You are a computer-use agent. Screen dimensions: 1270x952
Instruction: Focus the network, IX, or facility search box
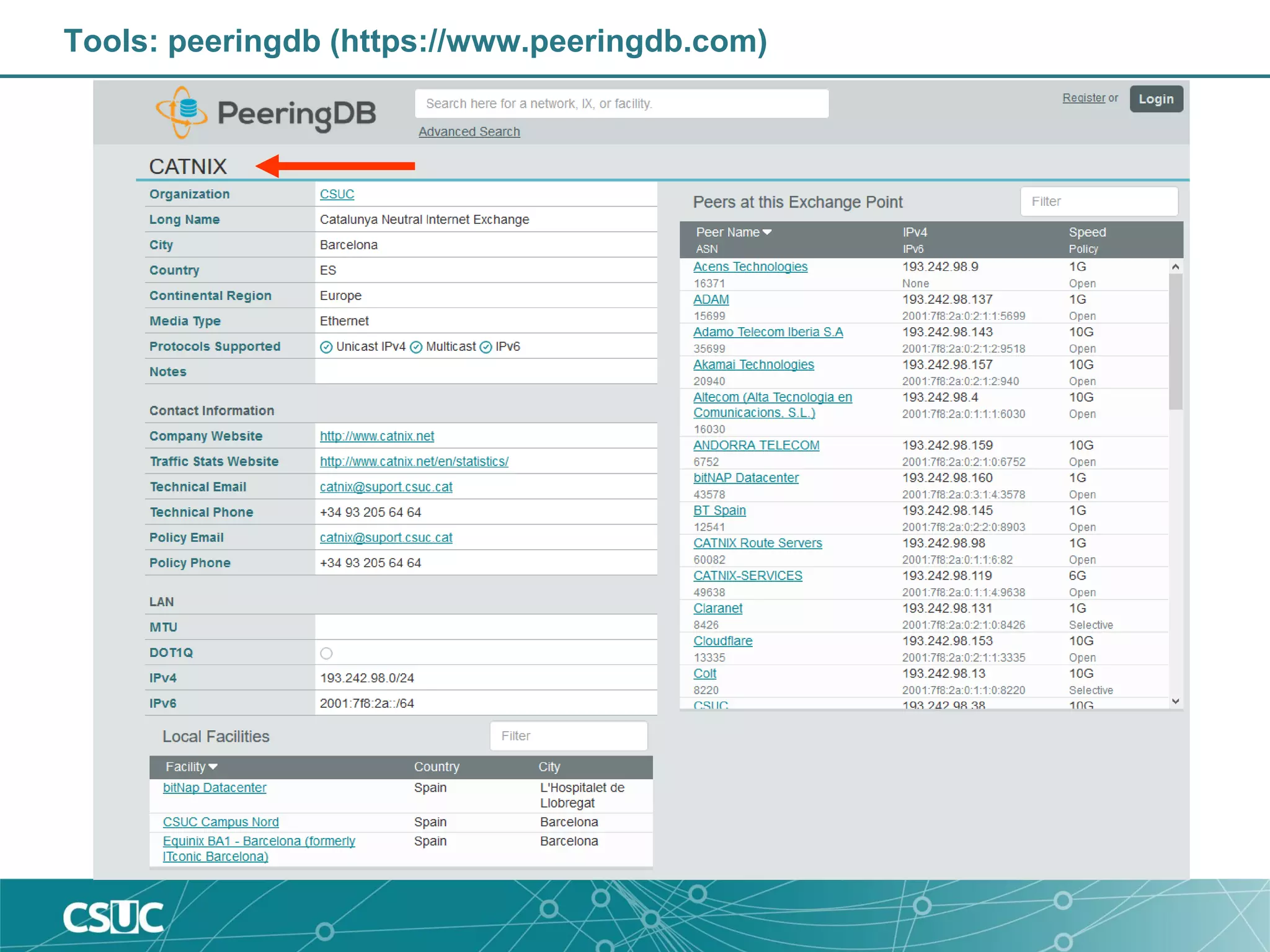[621, 104]
